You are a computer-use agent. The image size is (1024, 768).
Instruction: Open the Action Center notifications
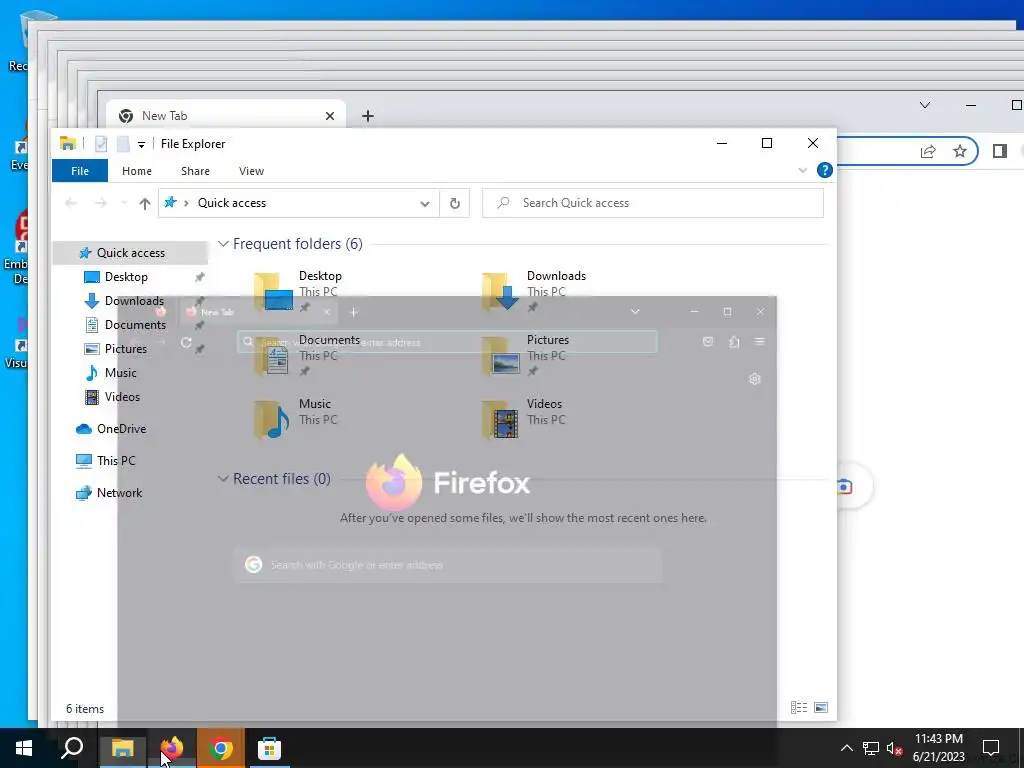tap(991, 748)
